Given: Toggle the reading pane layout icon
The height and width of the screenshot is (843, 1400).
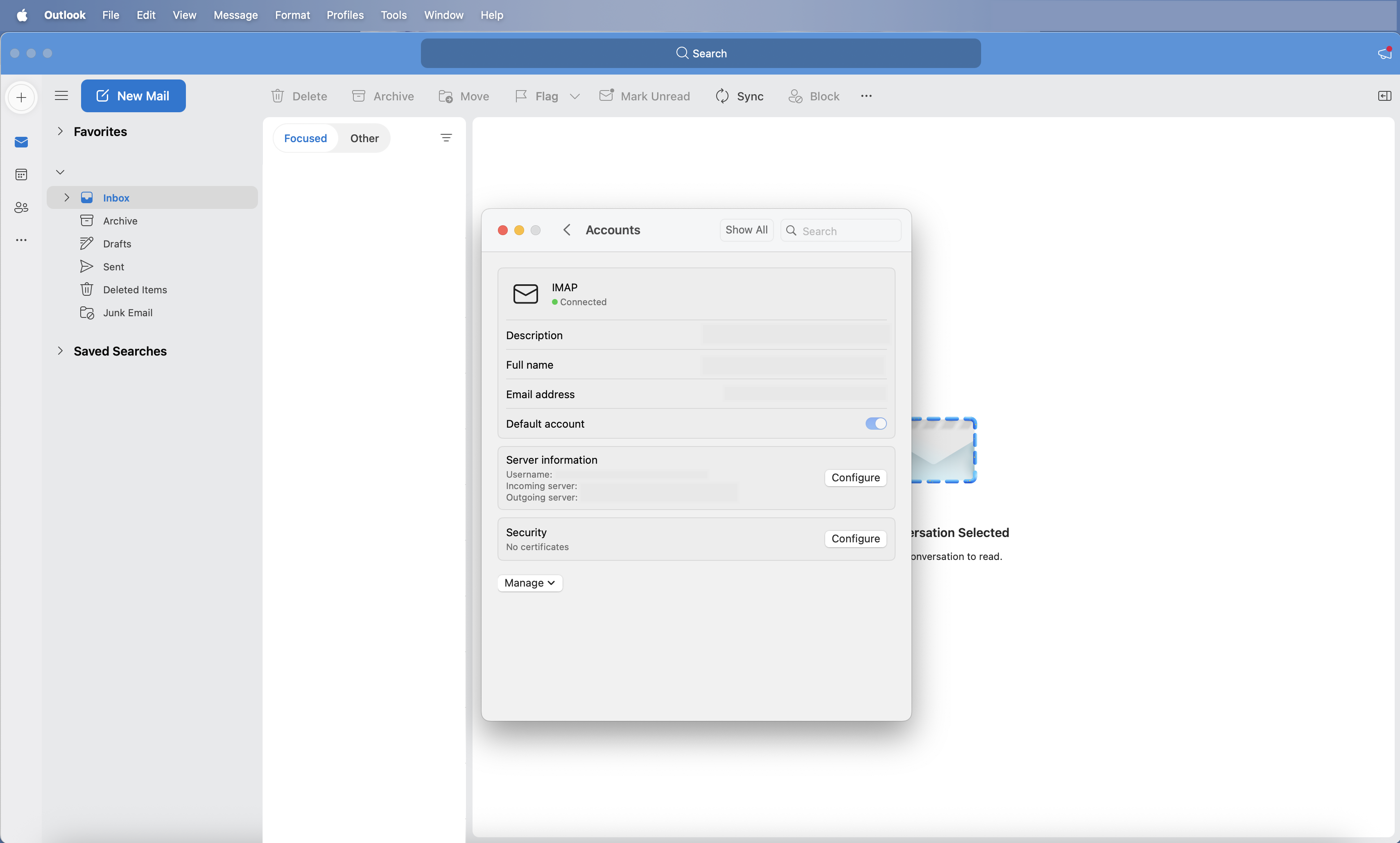Looking at the screenshot, I should tap(1385, 96).
